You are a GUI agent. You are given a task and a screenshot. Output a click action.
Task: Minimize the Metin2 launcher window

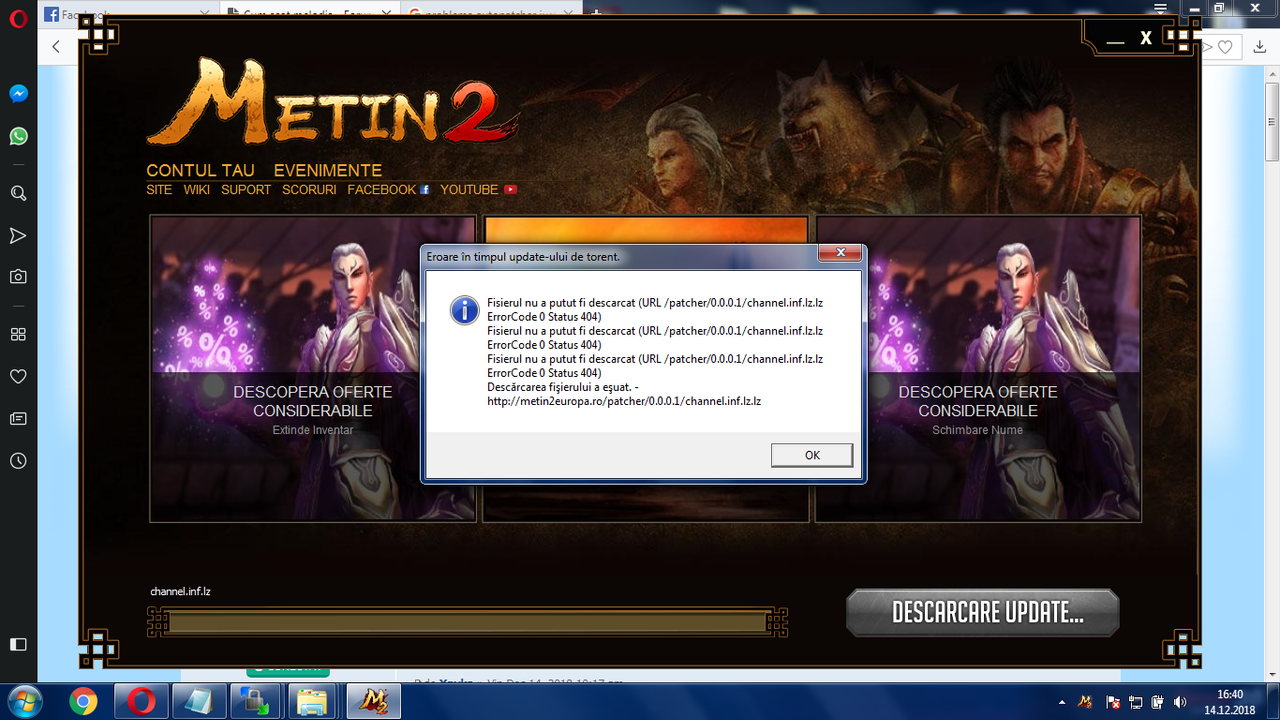click(x=1116, y=40)
